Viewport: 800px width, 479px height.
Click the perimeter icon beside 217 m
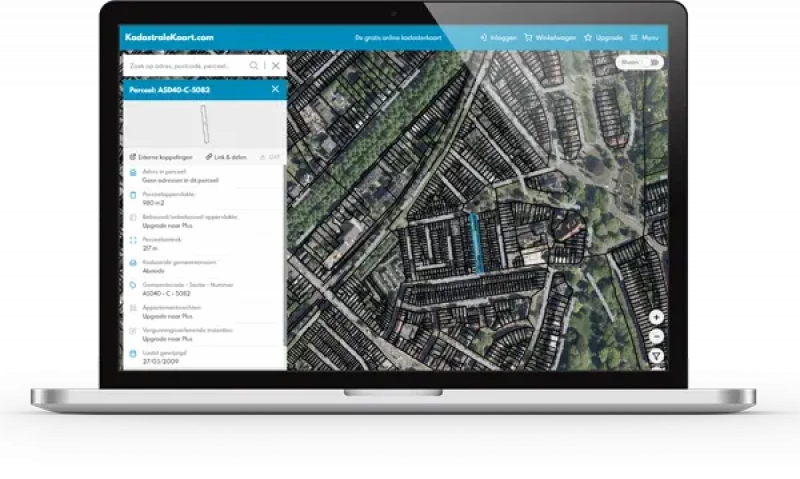click(x=133, y=240)
